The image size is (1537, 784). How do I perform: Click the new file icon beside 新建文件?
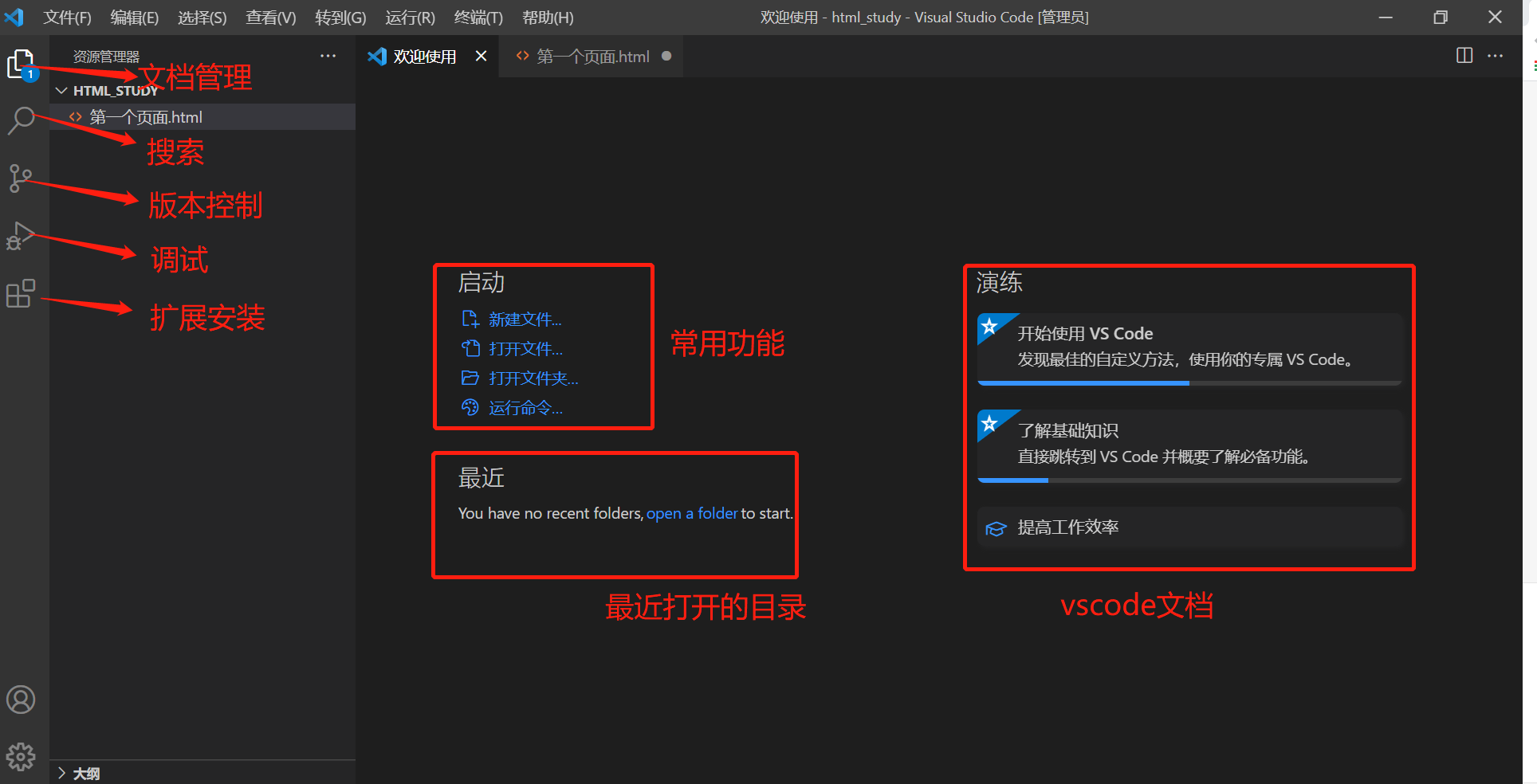[x=470, y=319]
